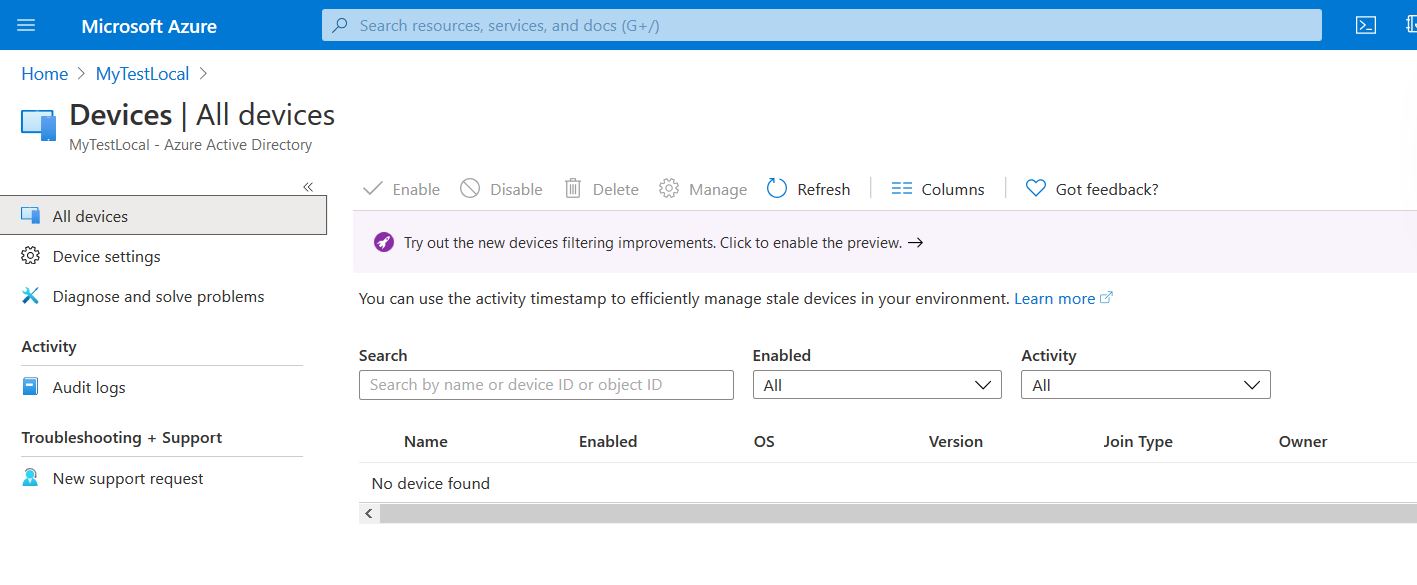Open the Columns configuration
Image resolution: width=1417 pixels, height=585 pixels.
point(937,189)
